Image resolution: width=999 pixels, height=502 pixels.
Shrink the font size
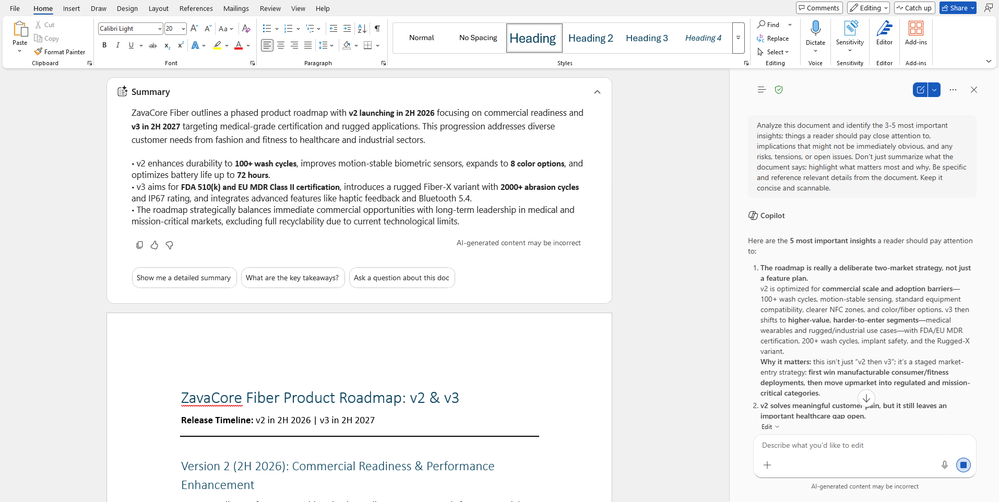point(208,29)
